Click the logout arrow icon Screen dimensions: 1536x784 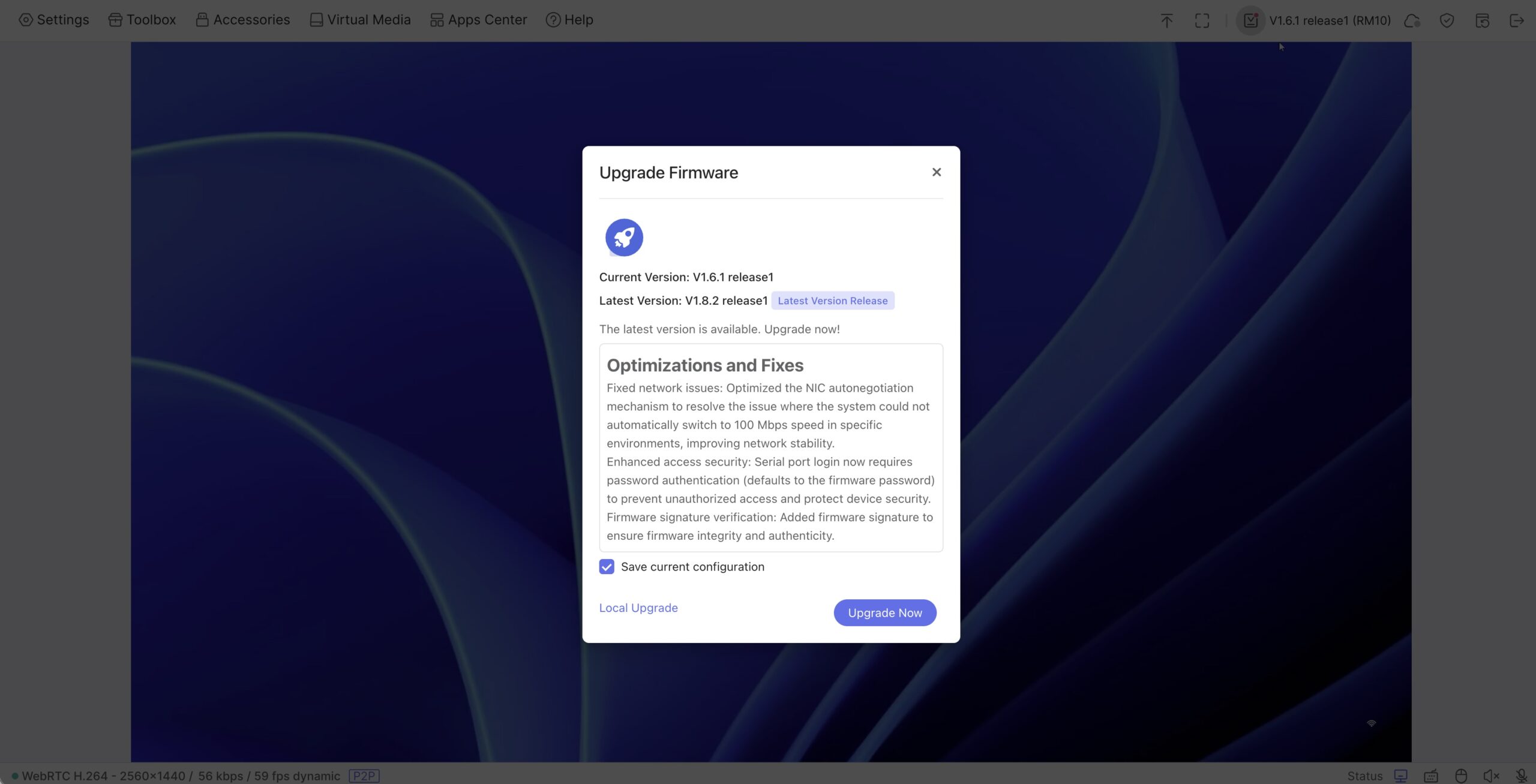point(1516,20)
